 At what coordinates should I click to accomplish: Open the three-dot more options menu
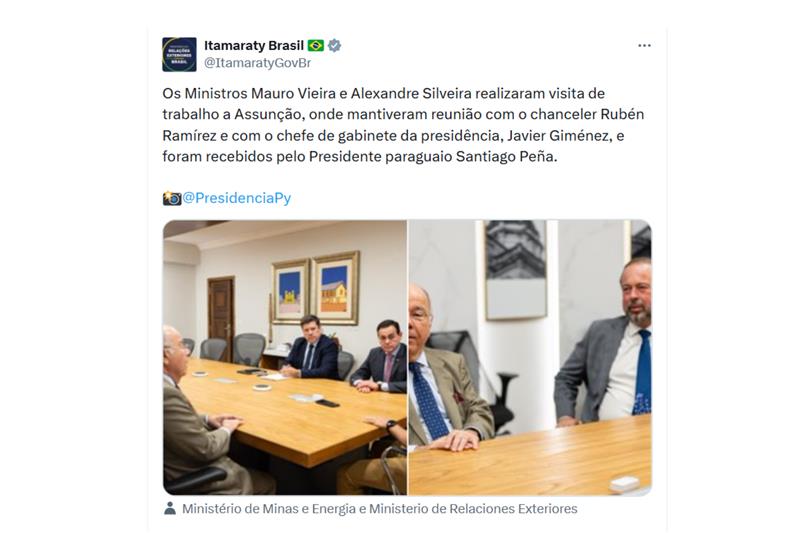(x=644, y=45)
